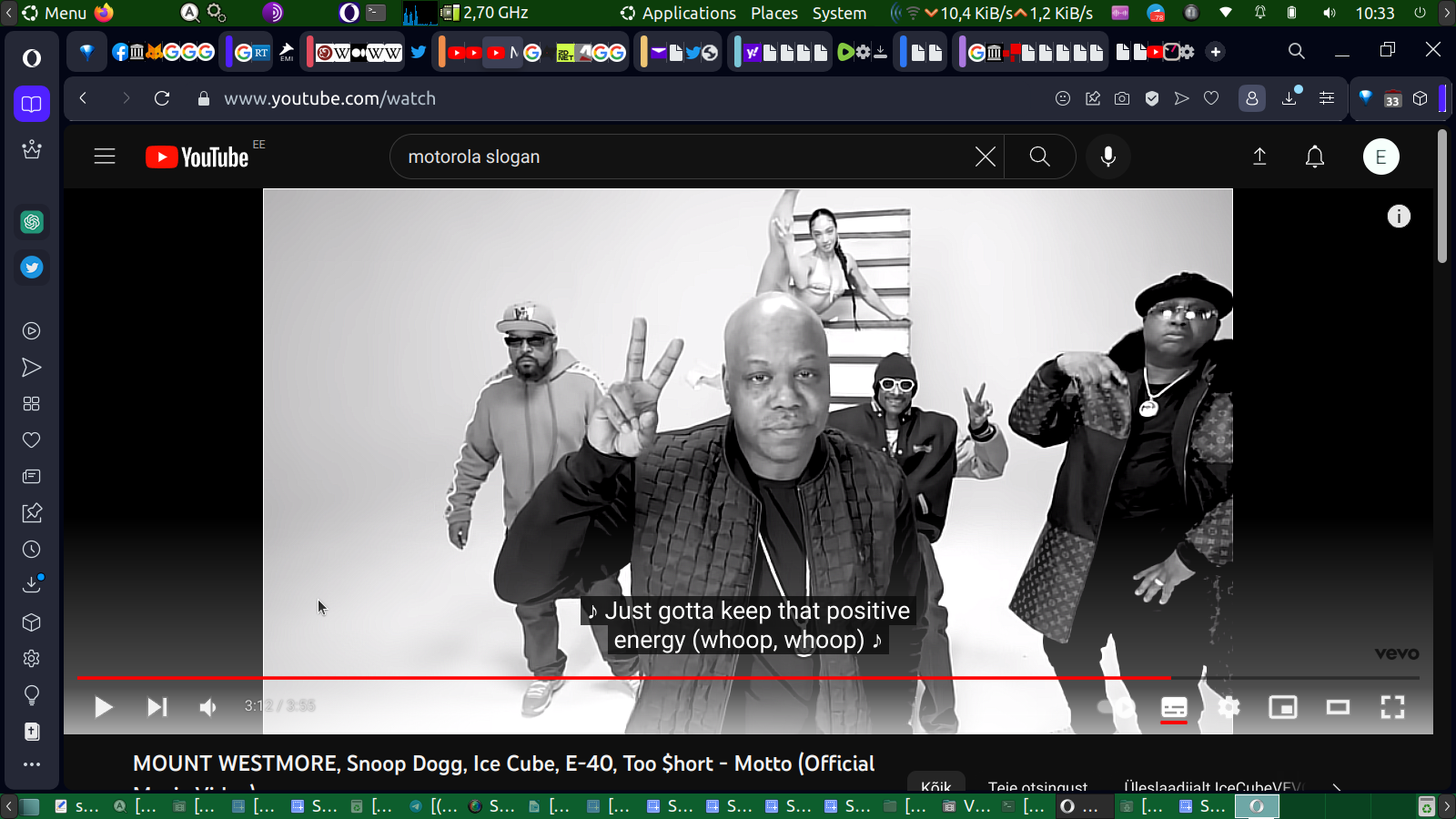Screen dimensions: 1456x819
Task: Open the video settings gear menu
Action: tap(1228, 707)
